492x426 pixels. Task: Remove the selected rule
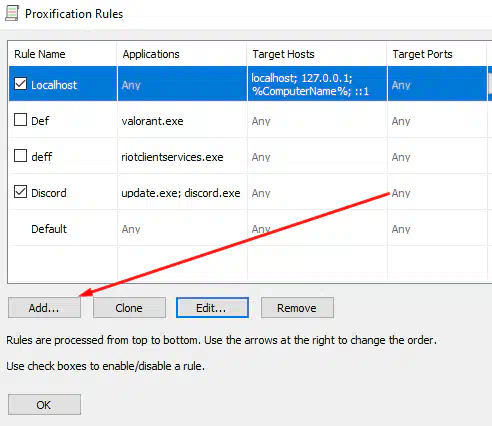(x=297, y=308)
